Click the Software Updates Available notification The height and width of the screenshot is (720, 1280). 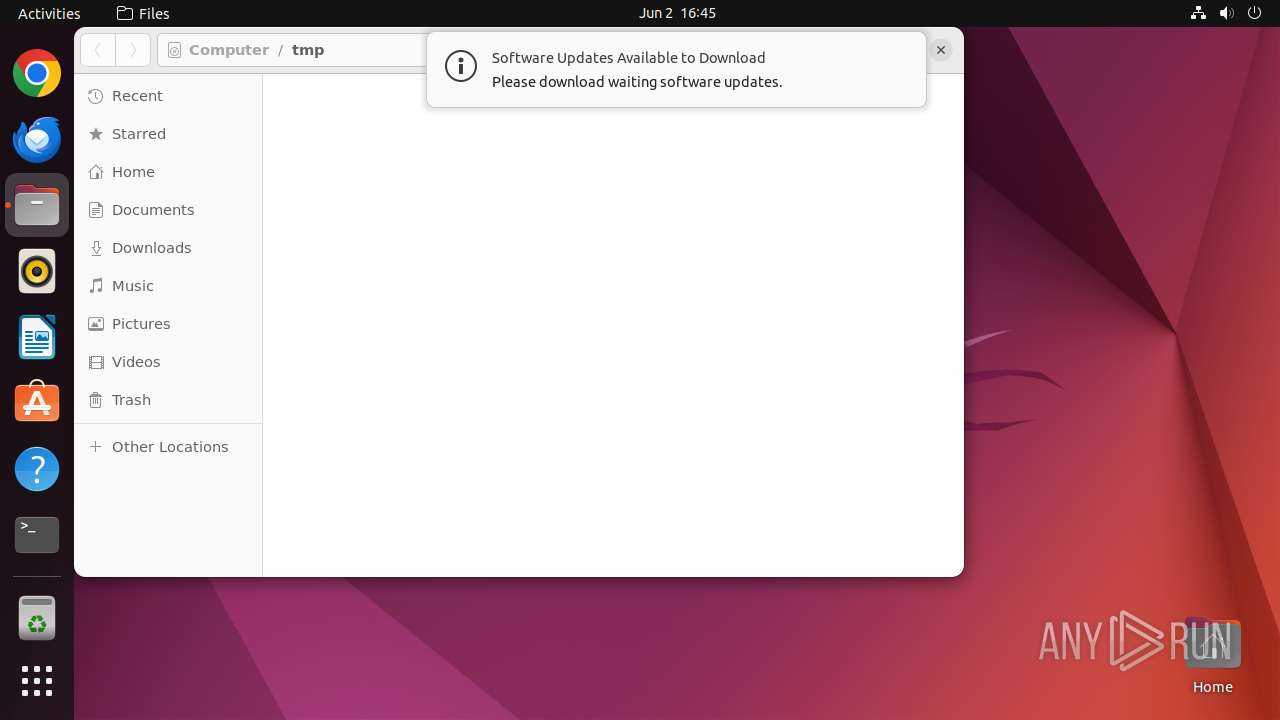(676, 70)
